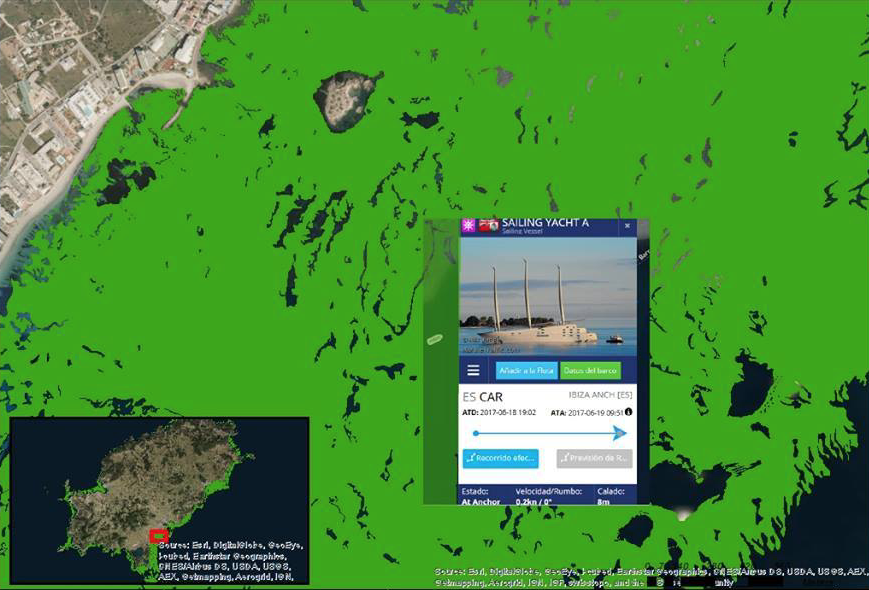Show the Recorrido efectuado track
Viewport: 869px width, 590px height.
[501, 459]
